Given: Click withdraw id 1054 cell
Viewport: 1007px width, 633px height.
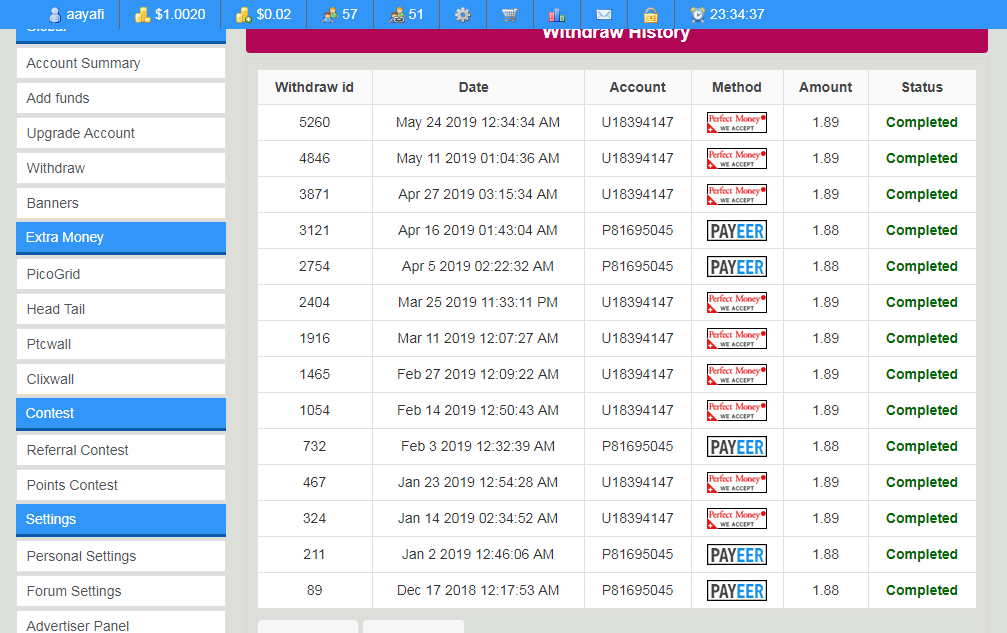Looking at the screenshot, I should (315, 410).
